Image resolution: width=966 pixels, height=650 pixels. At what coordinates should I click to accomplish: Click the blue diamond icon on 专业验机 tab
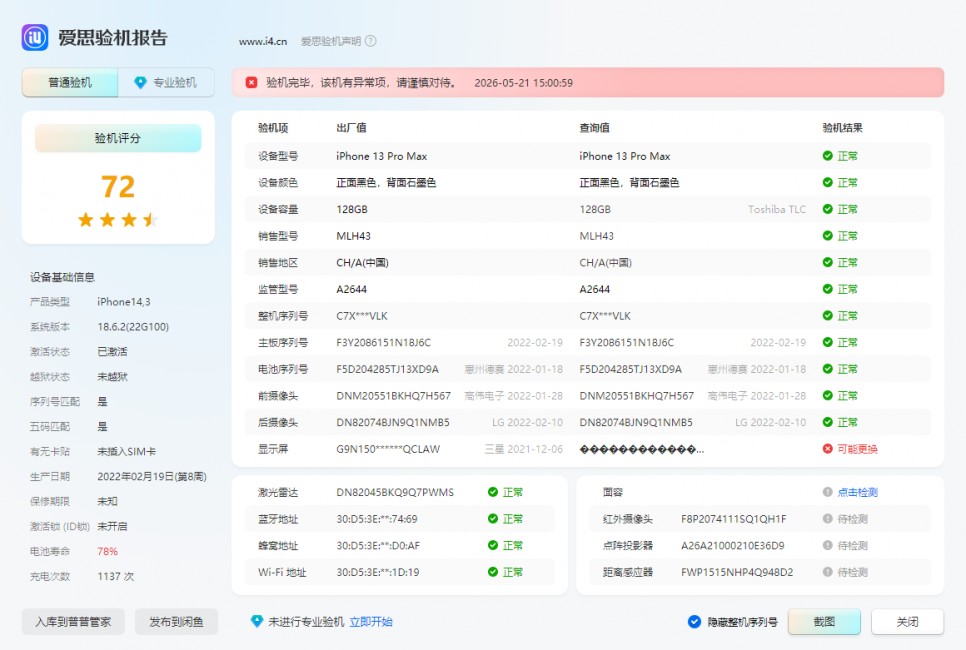140,83
